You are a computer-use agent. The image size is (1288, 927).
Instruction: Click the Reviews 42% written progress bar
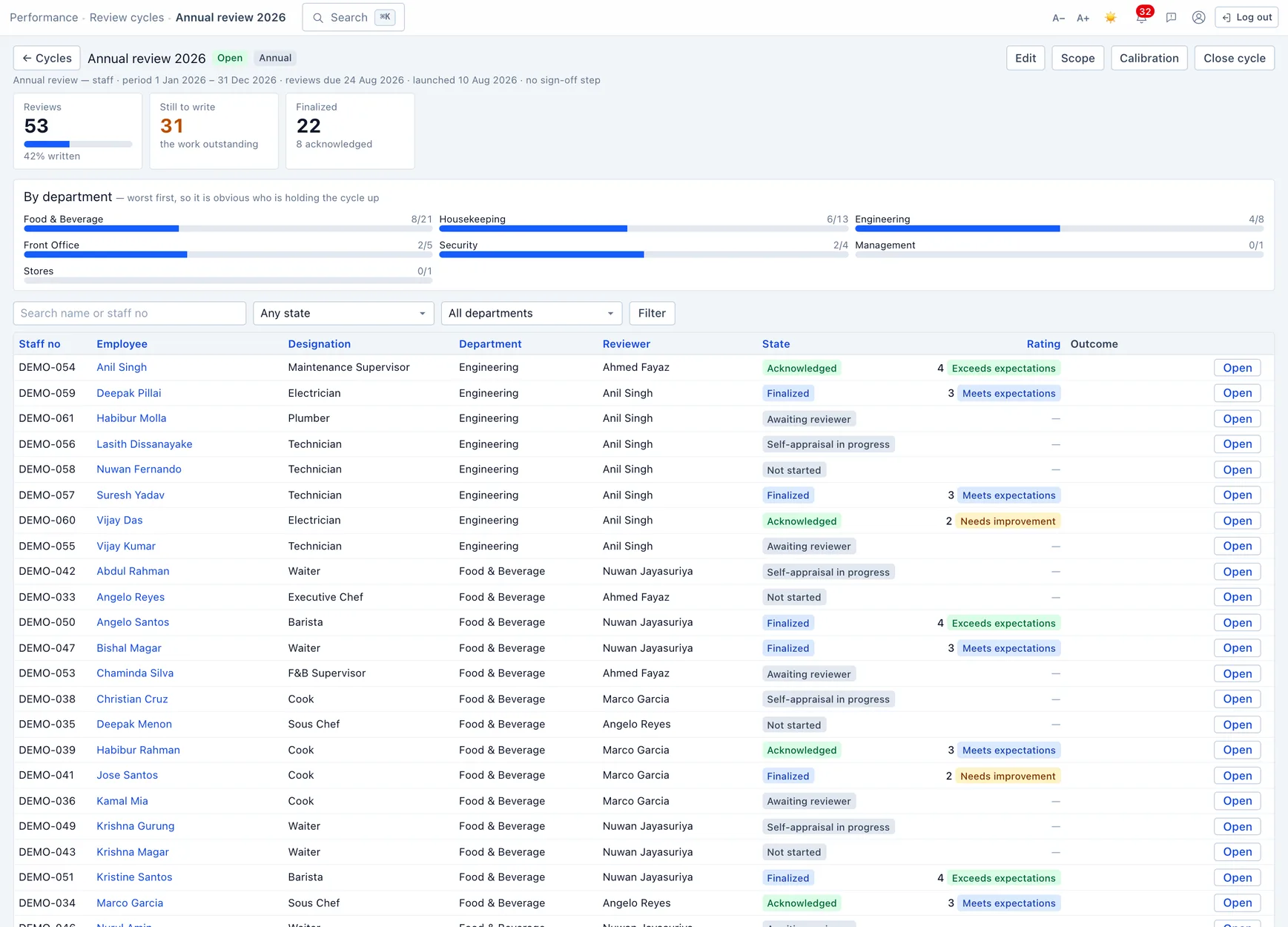point(78,144)
